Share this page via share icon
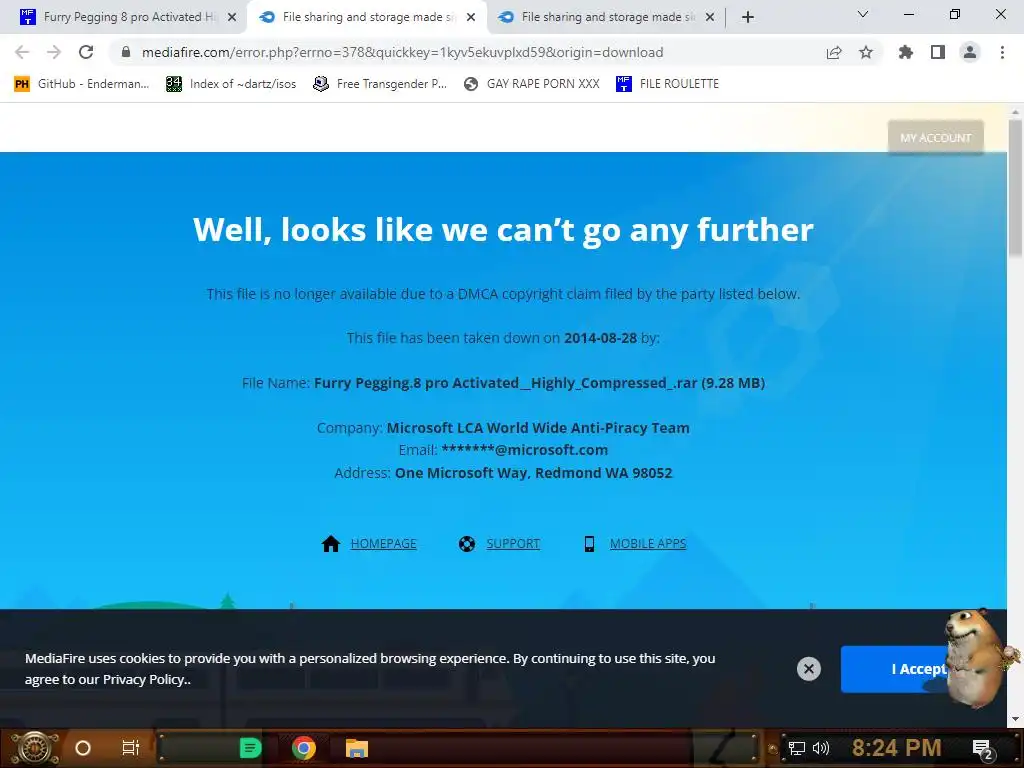1024x768 pixels. 834,52
